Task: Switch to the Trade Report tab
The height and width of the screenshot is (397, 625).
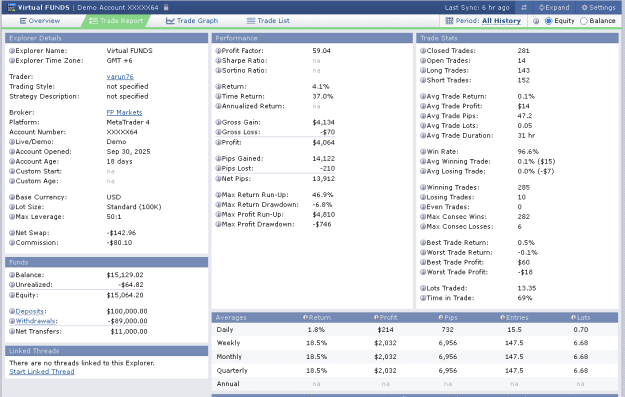Action: pyautogui.click(x=116, y=21)
